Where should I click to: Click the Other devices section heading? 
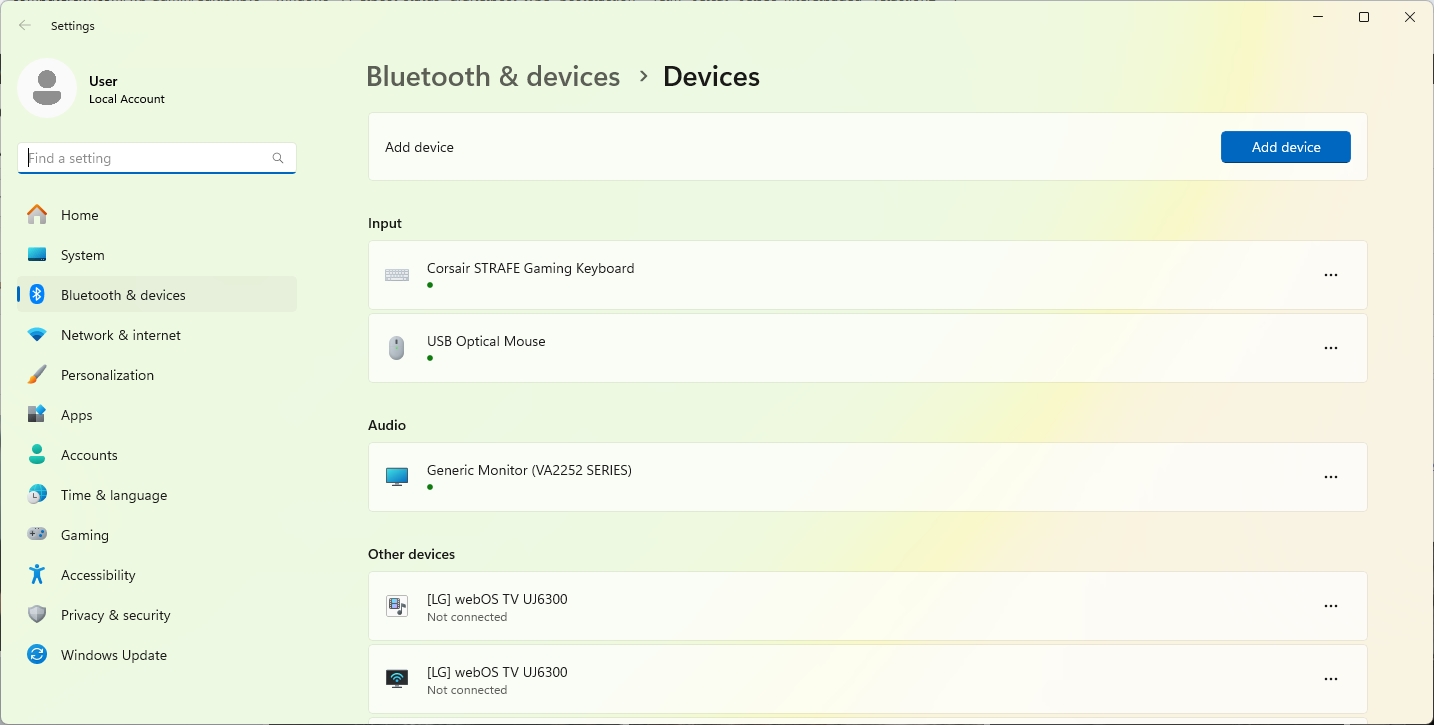pos(411,554)
